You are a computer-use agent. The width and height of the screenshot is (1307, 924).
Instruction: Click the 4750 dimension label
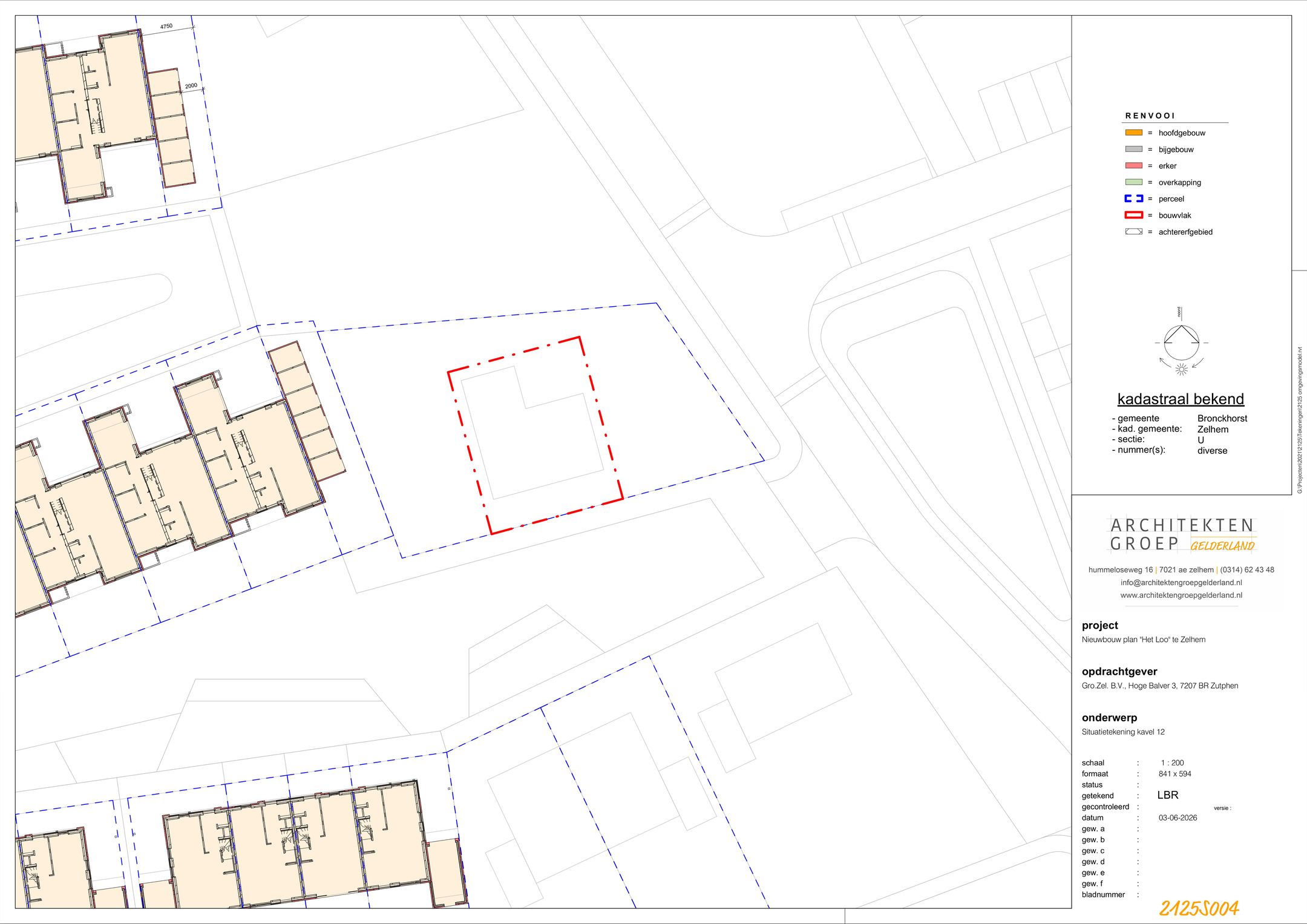pos(166,27)
